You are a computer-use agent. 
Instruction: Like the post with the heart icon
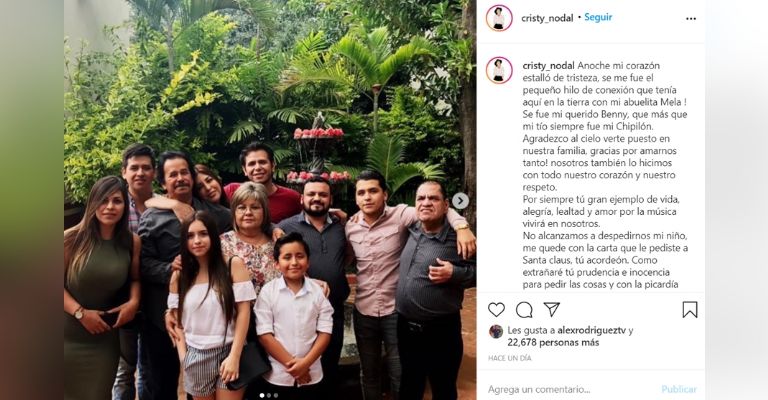pyautogui.click(x=496, y=309)
